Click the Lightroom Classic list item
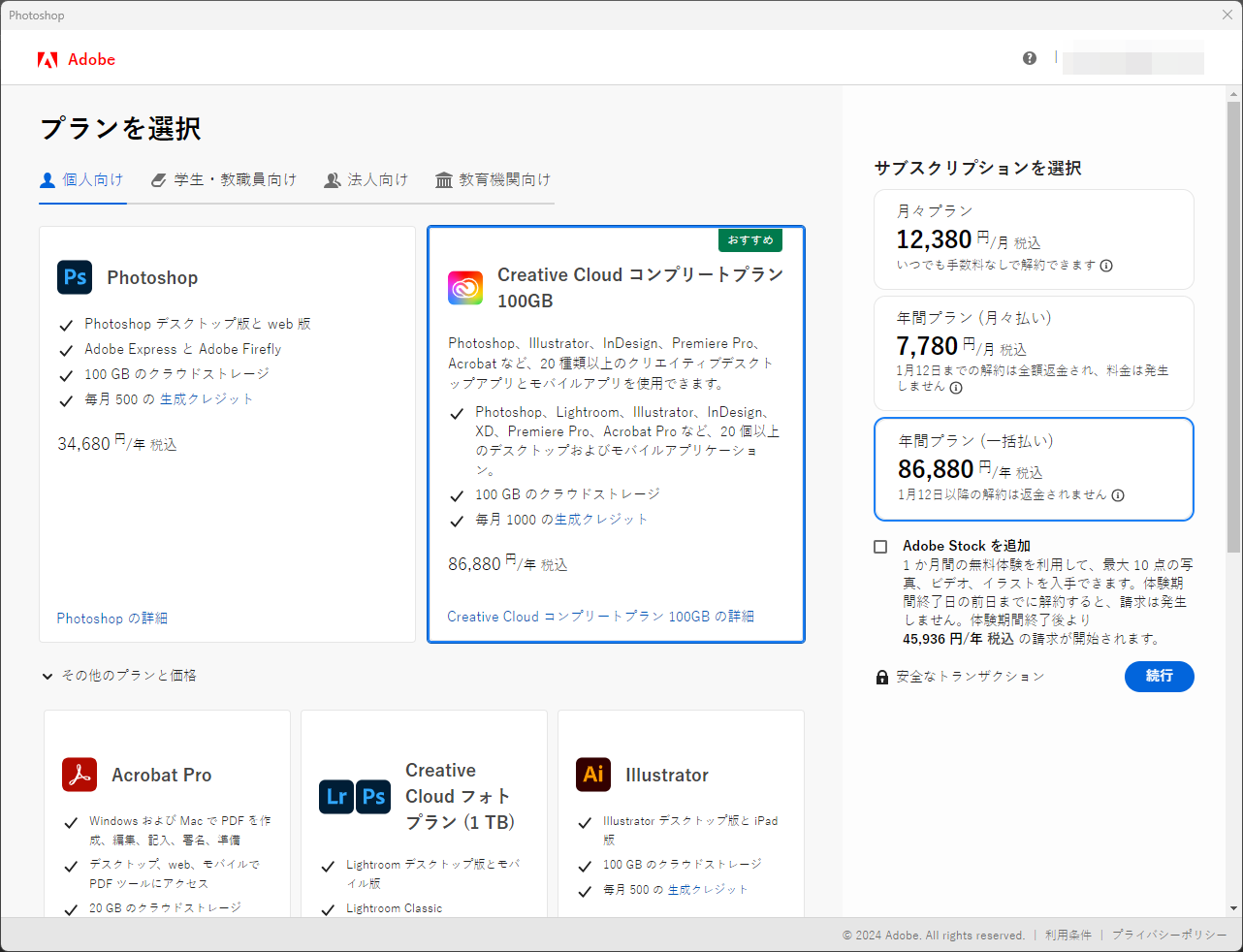The image size is (1243, 952). [x=394, y=908]
